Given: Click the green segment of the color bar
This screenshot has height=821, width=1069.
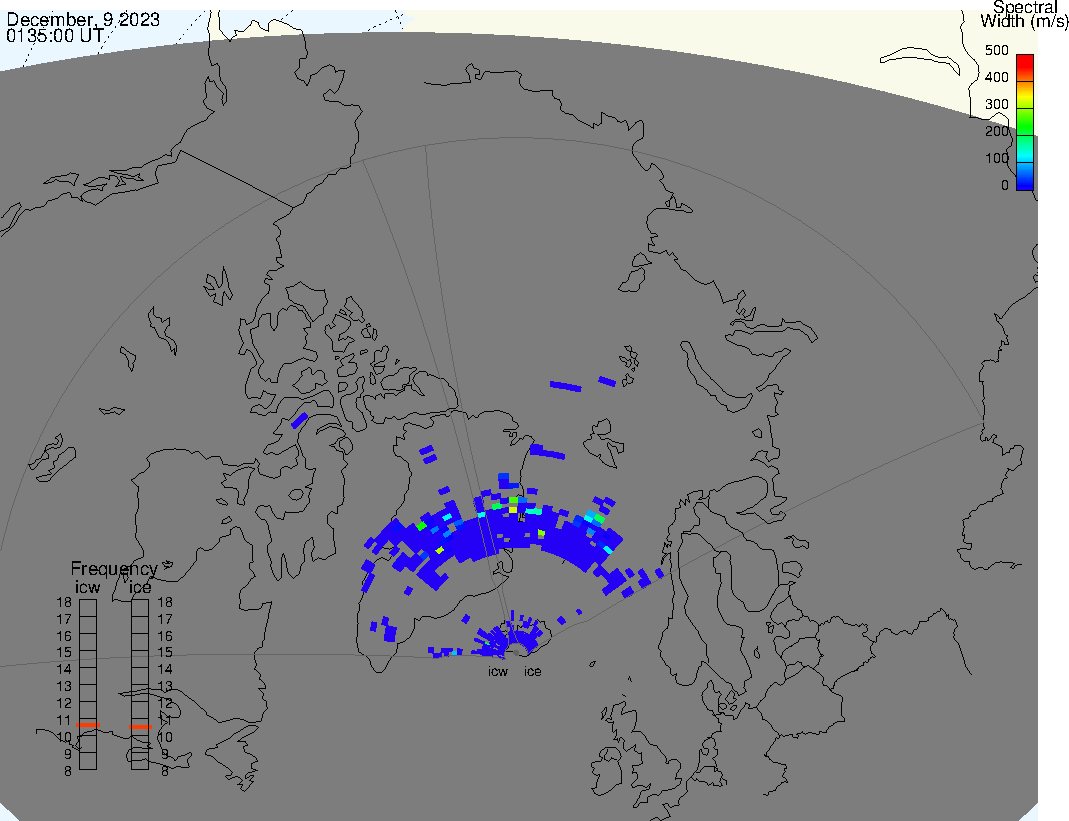Looking at the screenshot, I should (1025, 121).
